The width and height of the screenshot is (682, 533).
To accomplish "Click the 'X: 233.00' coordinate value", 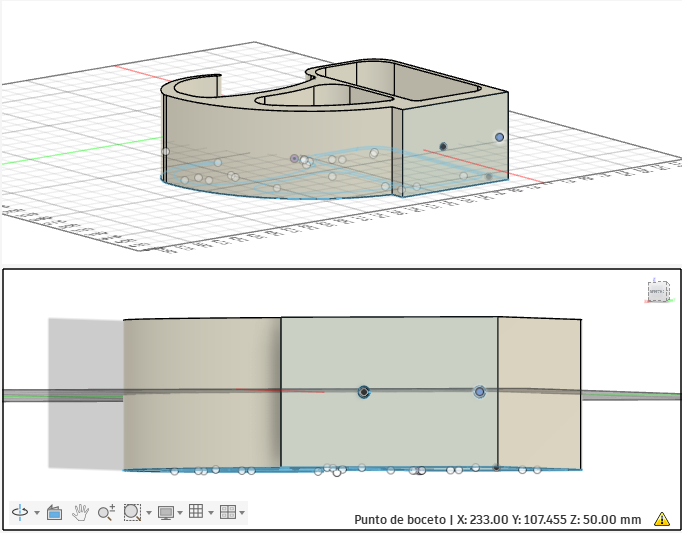I will coord(482,520).
